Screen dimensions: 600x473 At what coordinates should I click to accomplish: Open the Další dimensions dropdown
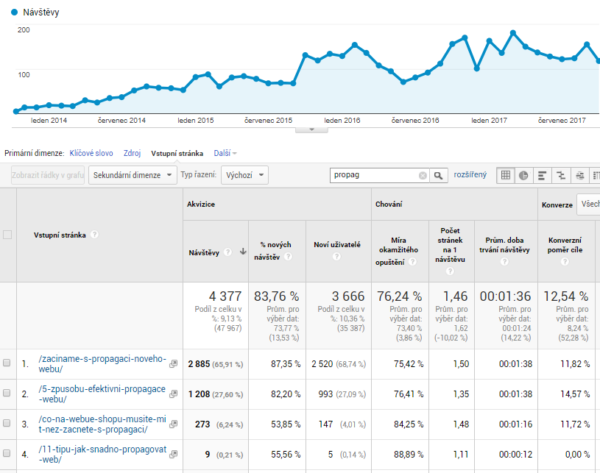click(x=225, y=154)
